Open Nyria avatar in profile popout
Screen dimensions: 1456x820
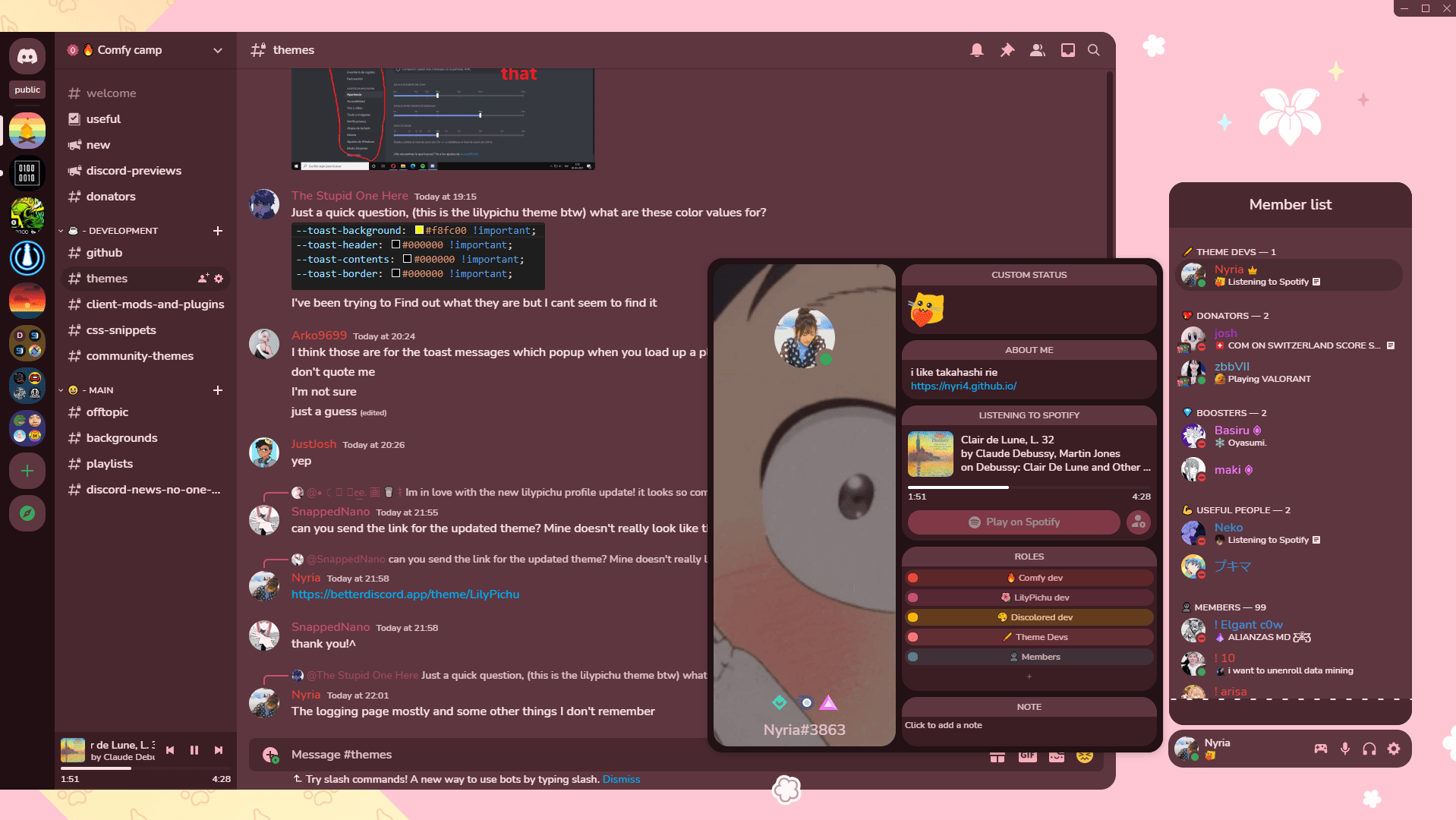click(805, 338)
